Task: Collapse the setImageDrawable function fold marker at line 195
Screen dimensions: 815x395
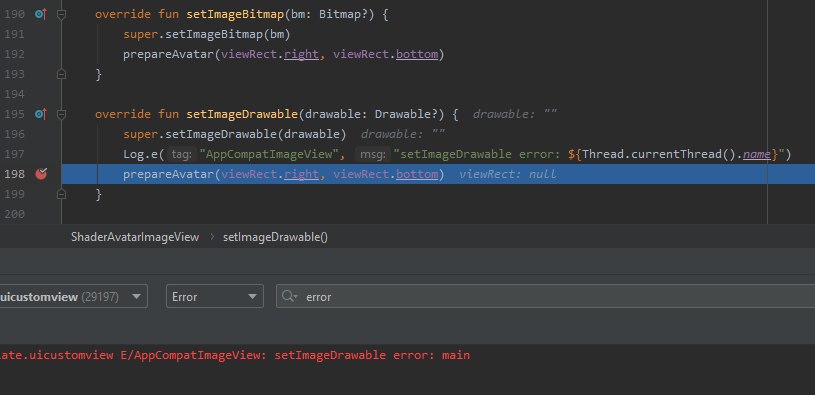Action: pos(61,114)
